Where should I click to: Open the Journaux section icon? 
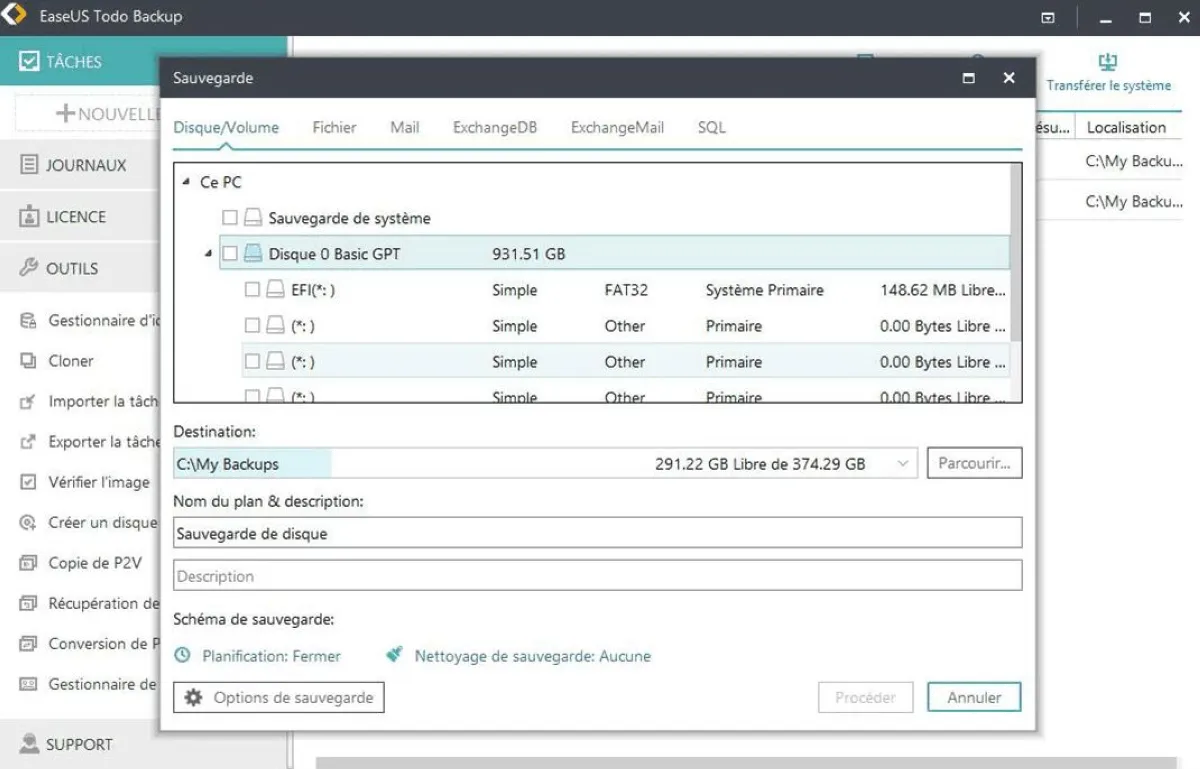click(x=29, y=165)
